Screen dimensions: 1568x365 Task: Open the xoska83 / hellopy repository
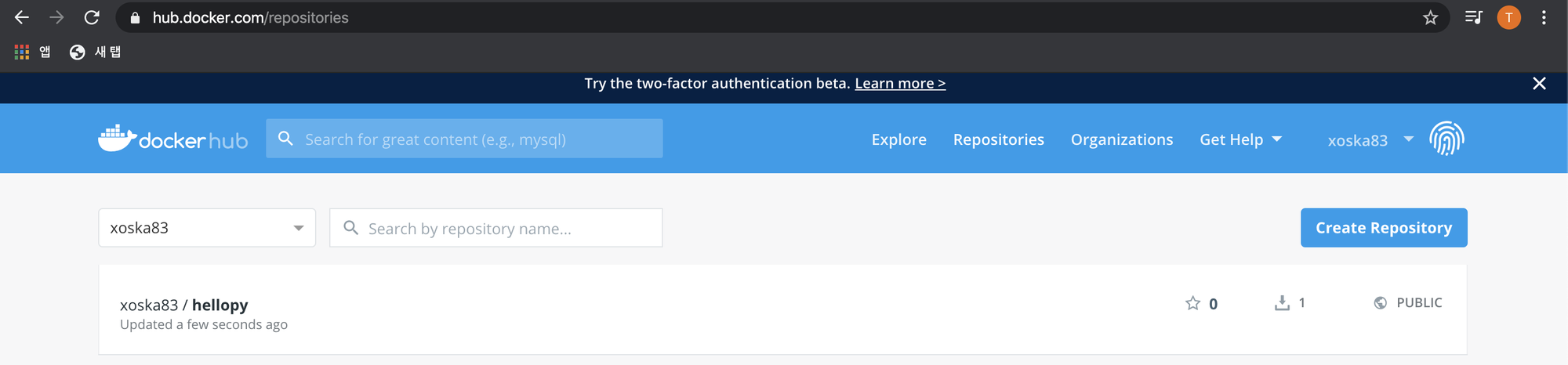click(184, 305)
